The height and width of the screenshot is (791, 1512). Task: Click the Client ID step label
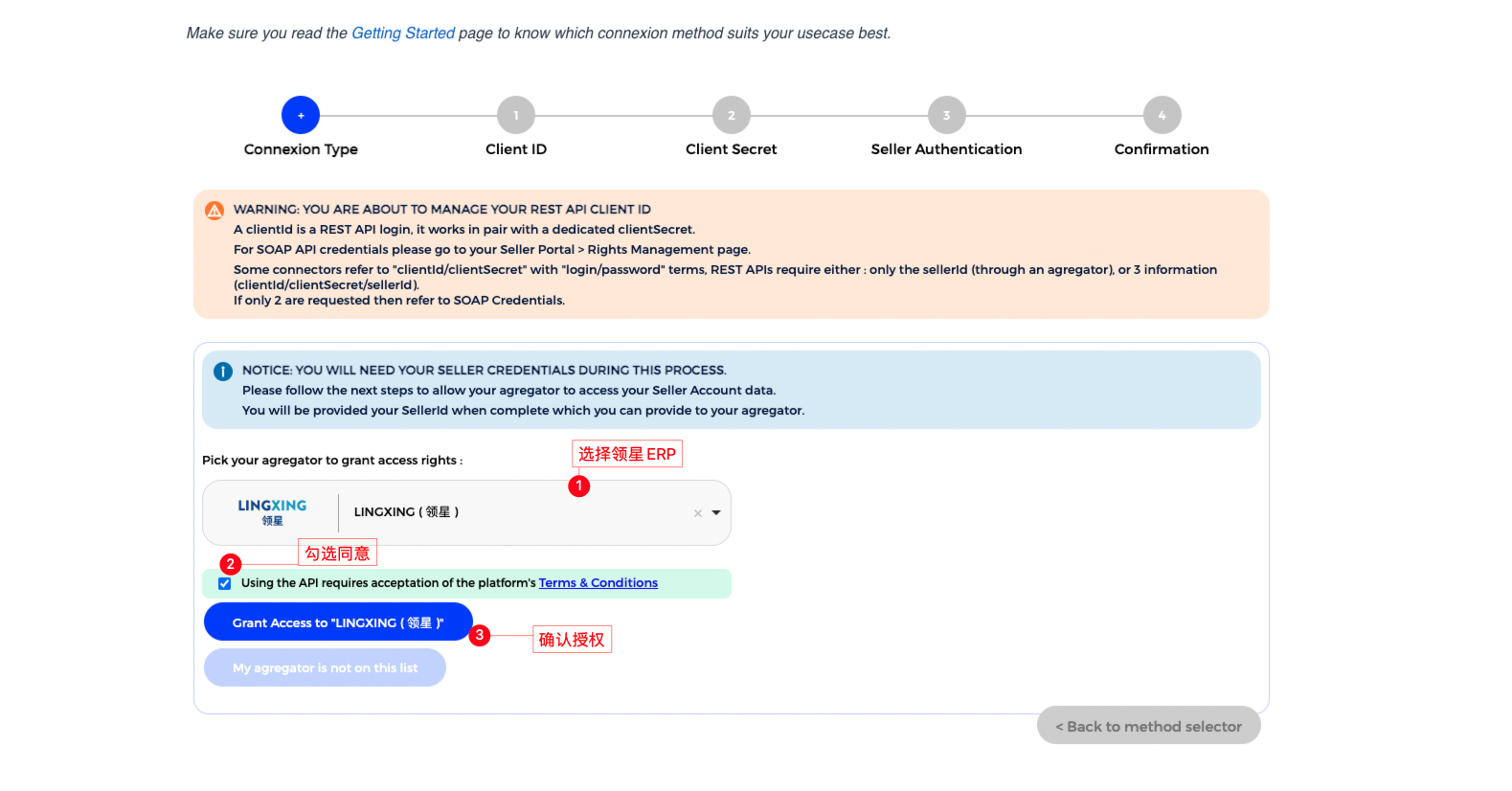coord(516,149)
